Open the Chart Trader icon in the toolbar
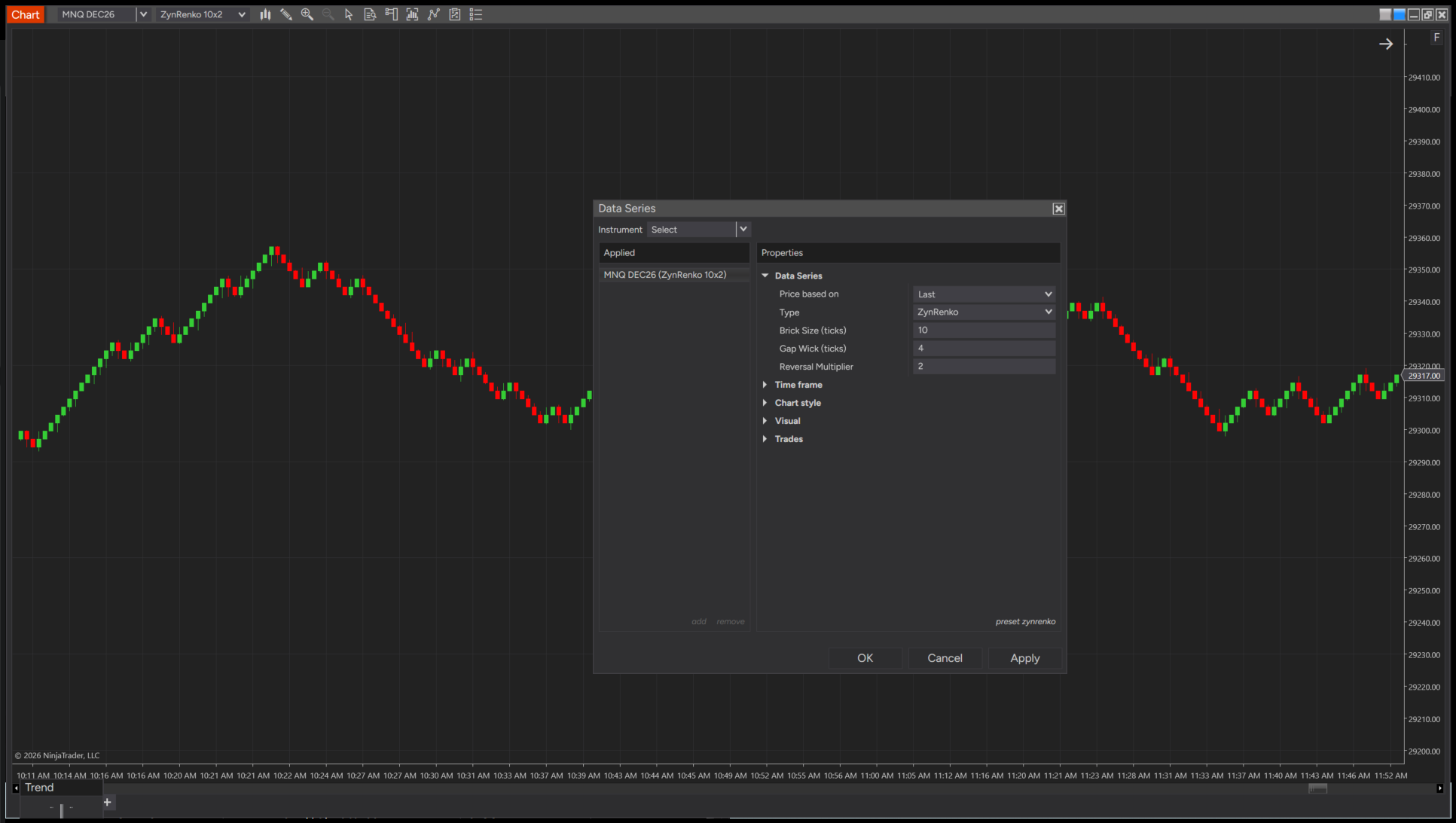 [x=391, y=14]
